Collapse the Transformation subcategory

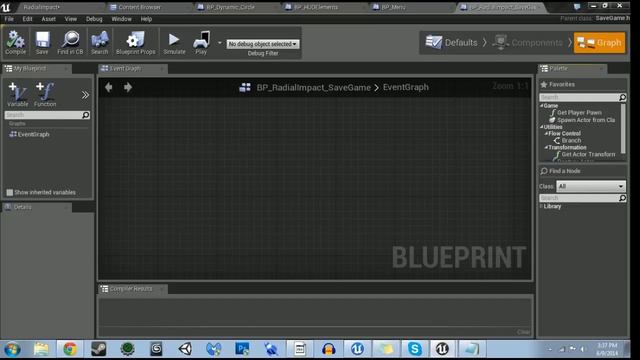pyautogui.click(x=546, y=147)
